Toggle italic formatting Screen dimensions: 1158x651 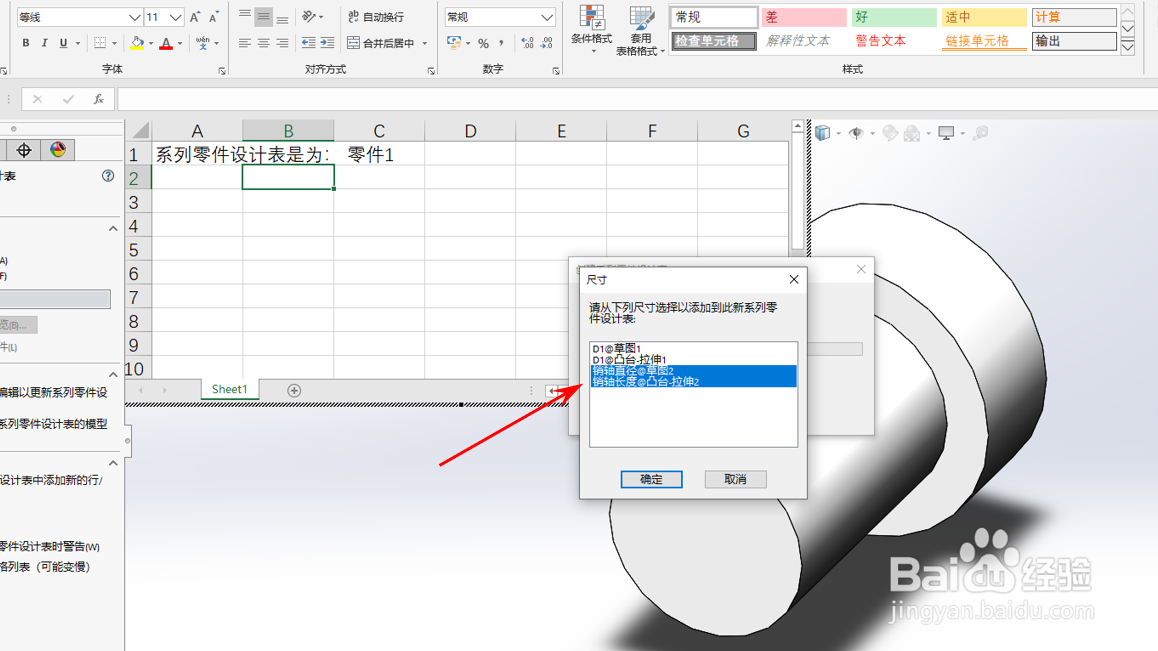tap(44, 43)
